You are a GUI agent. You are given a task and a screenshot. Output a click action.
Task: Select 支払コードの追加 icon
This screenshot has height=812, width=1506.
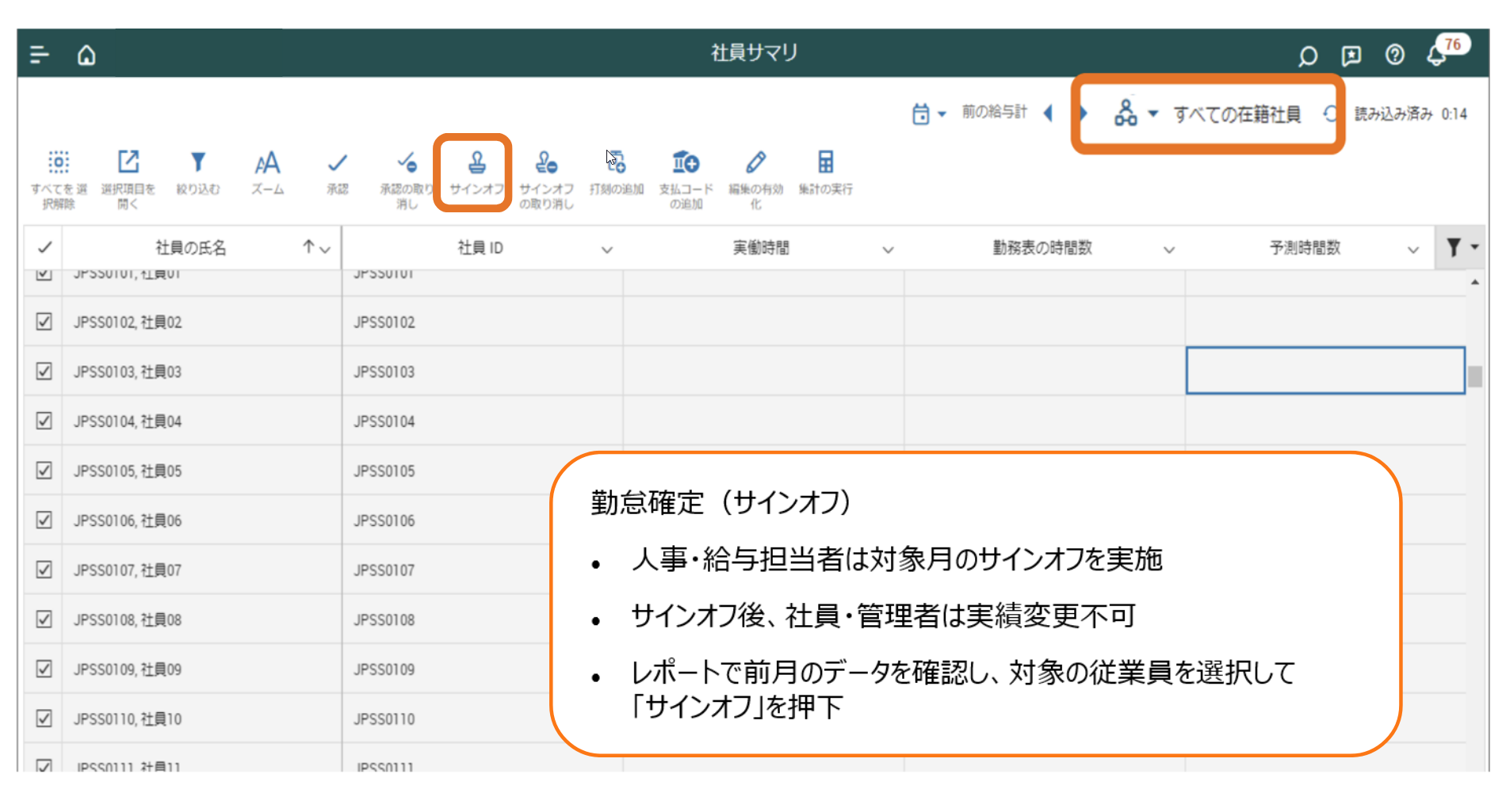click(686, 163)
